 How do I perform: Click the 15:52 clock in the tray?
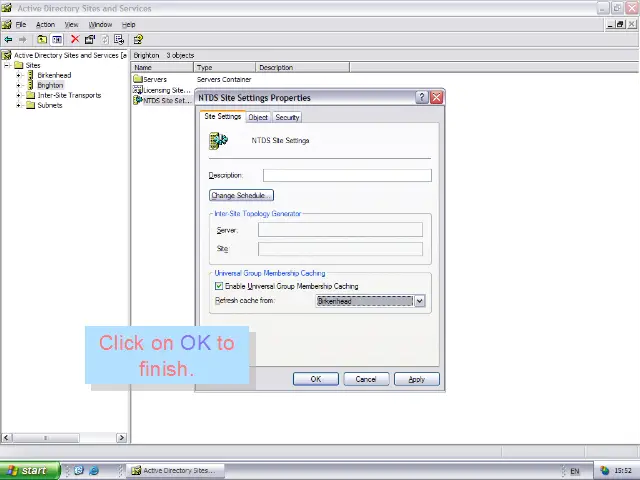tap(623, 471)
